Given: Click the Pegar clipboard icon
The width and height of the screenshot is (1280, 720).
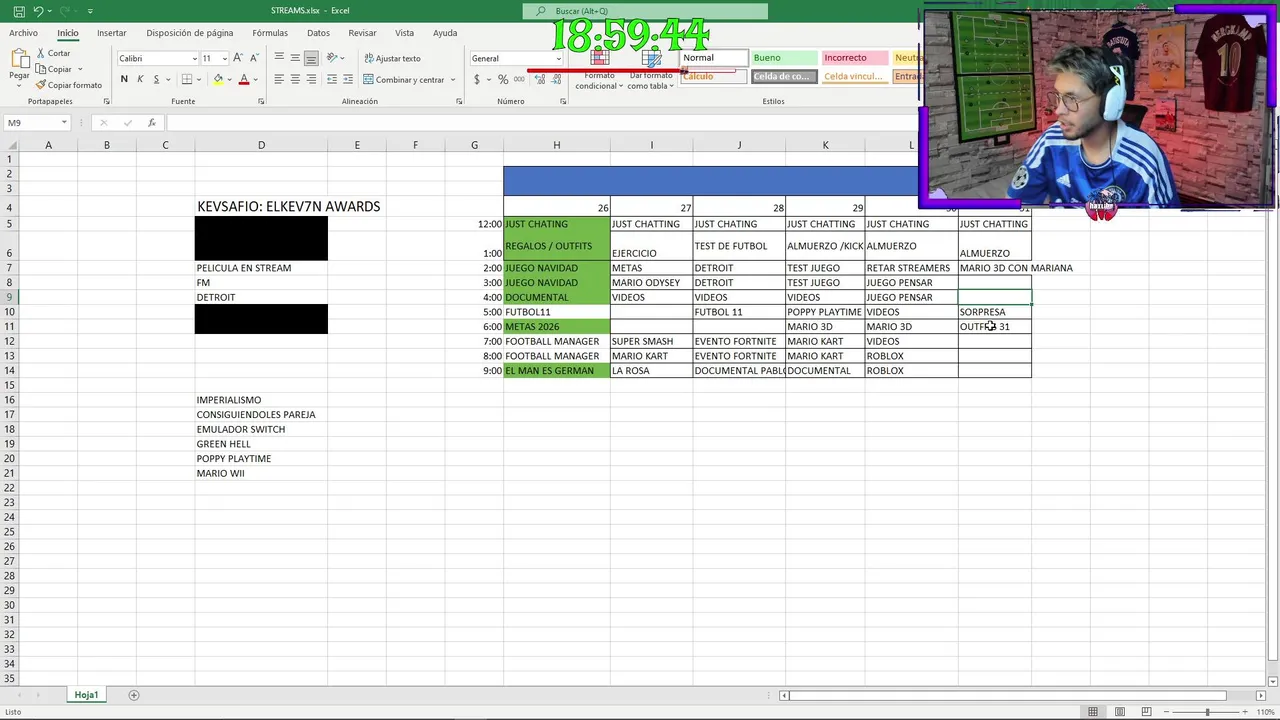Looking at the screenshot, I should 19,60.
